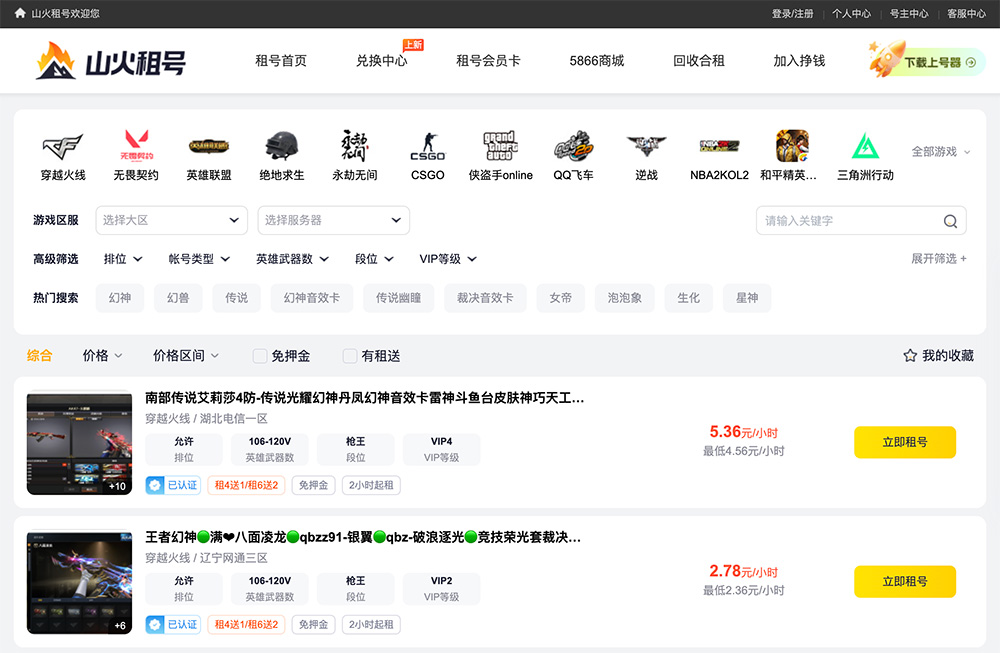
Task: Open the 号主中心 link
Action: click(909, 13)
